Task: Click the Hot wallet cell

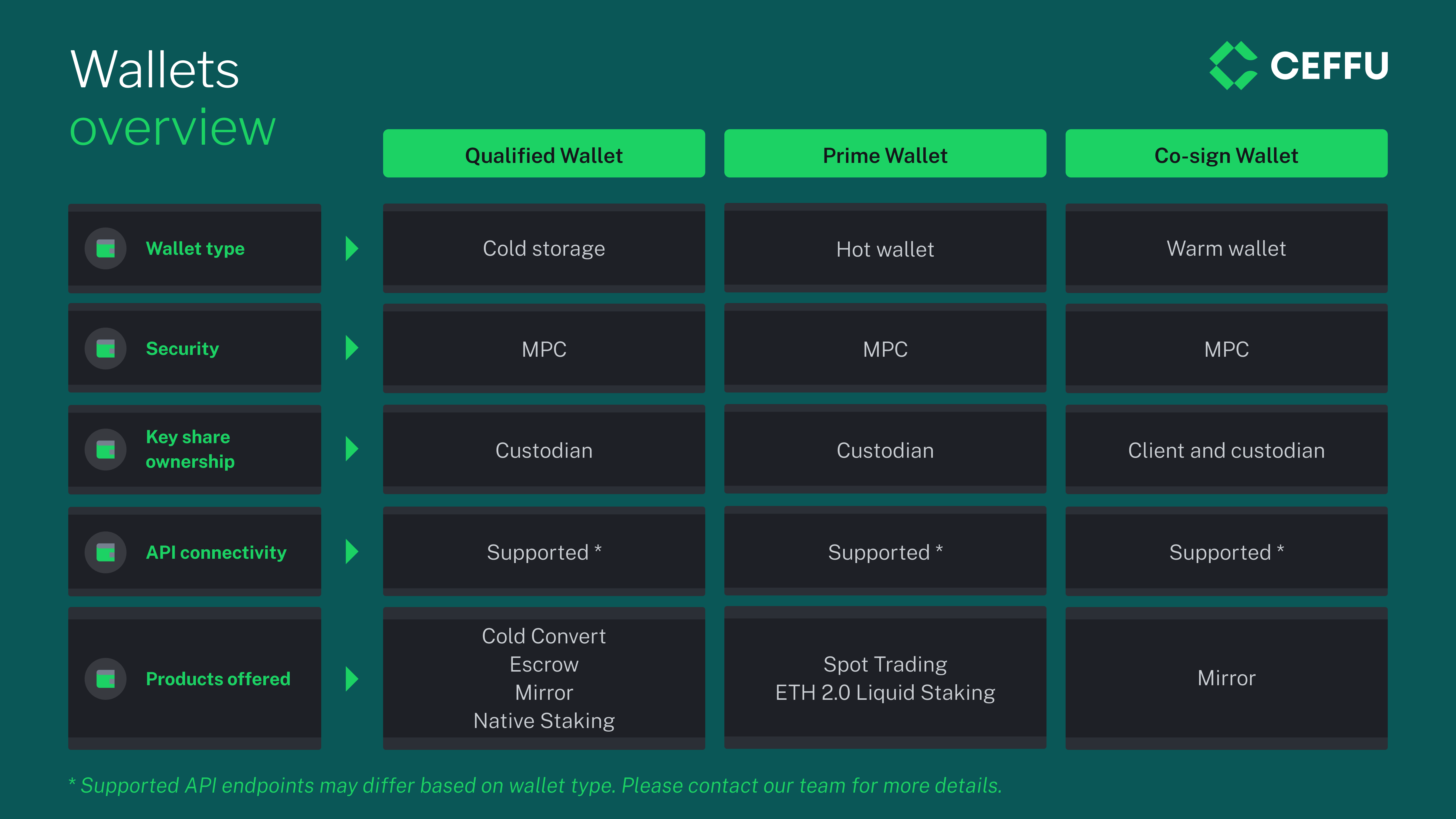Action: tap(885, 248)
